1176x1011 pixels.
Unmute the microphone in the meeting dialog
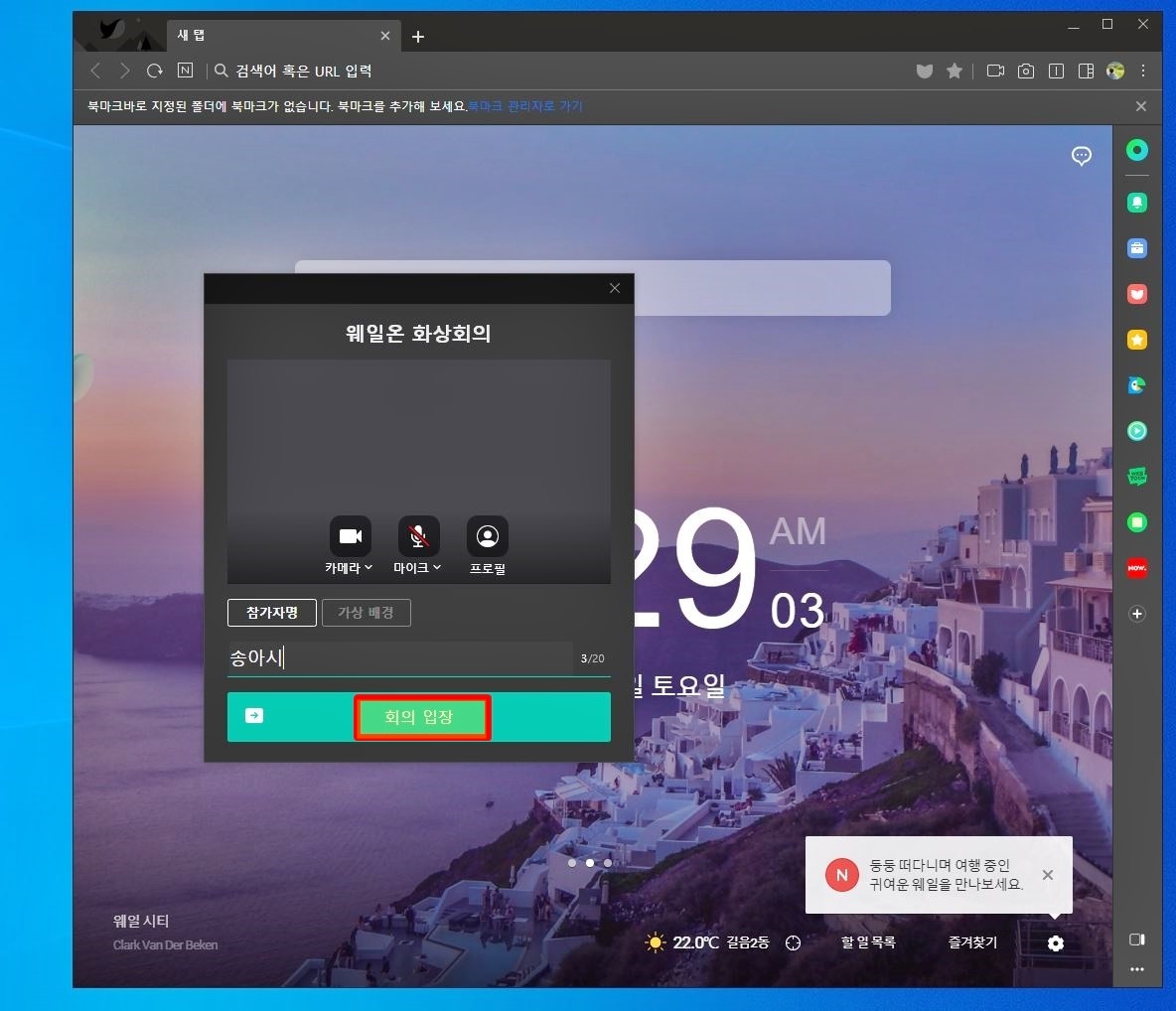pos(418,536)
